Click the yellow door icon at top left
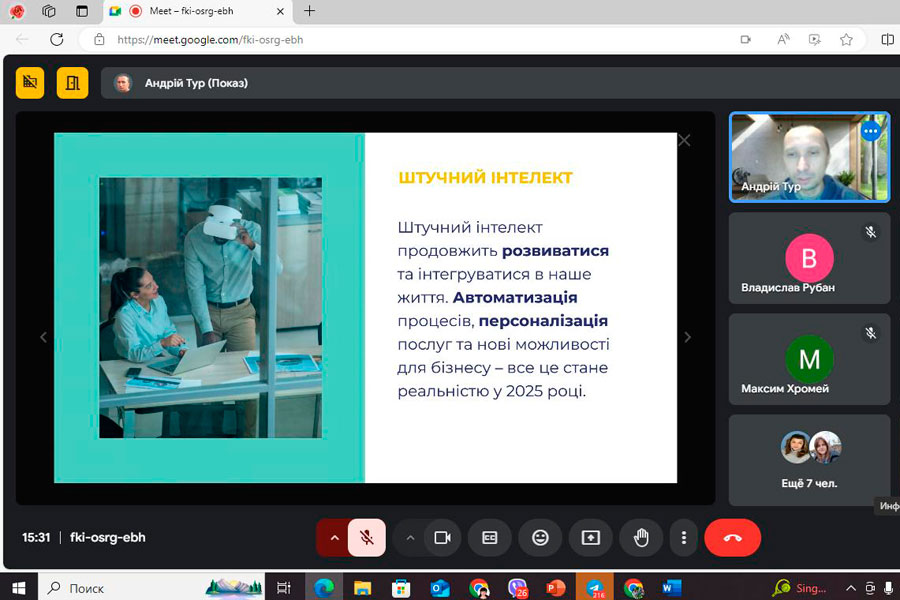Viewport: 900px width, 600px height. pyautogui.click(x=72, y=83)
